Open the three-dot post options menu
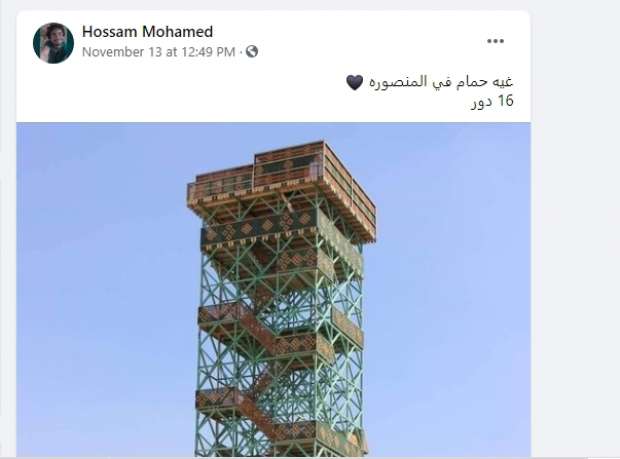Viewport: 620px width, 459px height. [x=495, y=41]
